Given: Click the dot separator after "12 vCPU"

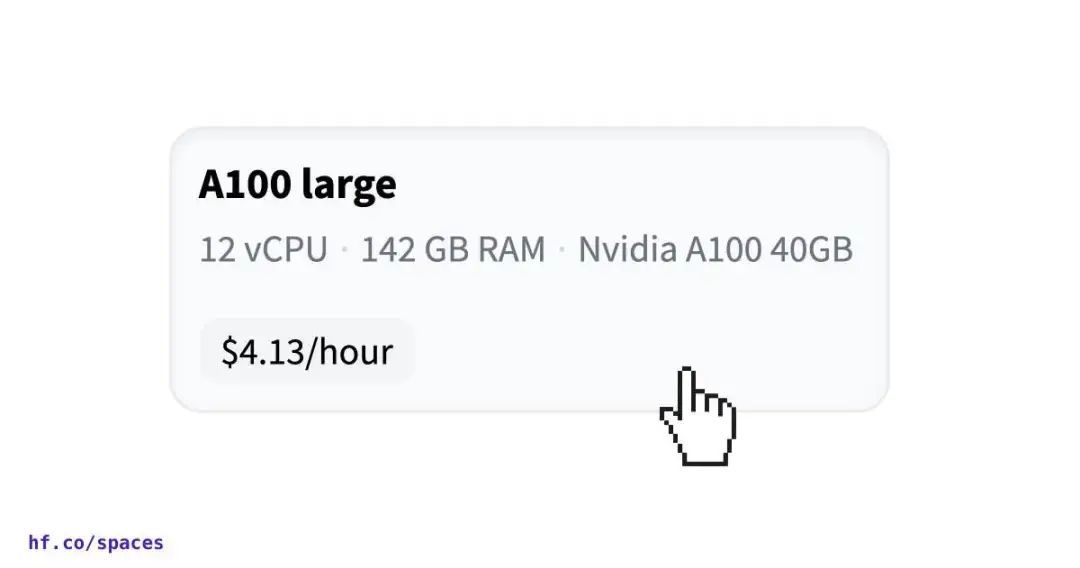Looking at the screenshot, I should point(344,249).
